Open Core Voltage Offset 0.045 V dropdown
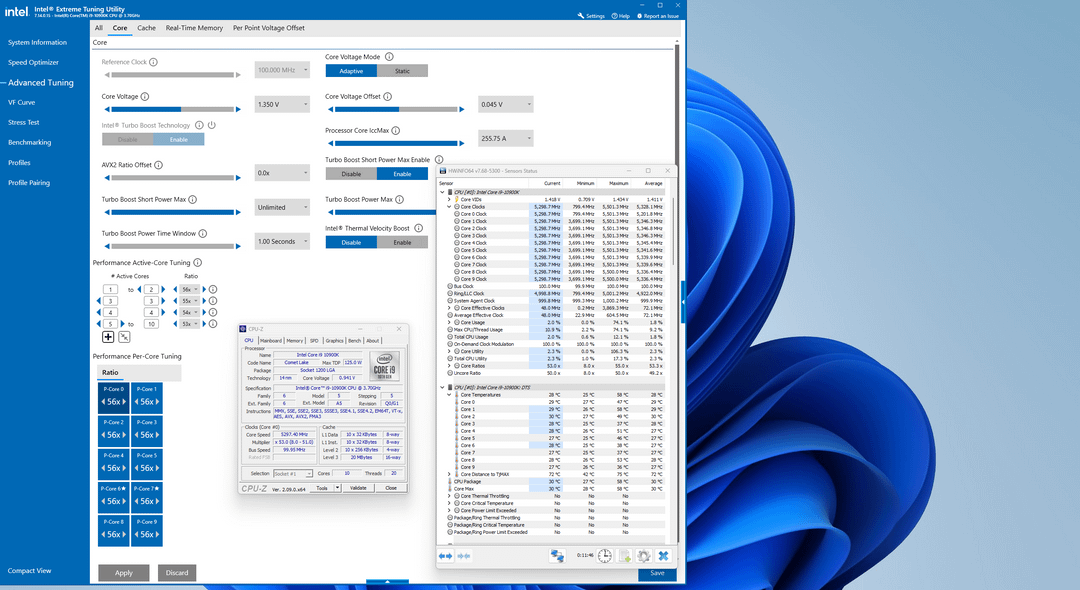The height and width of the screenshot is (590, 1080). tap(506, 105)
